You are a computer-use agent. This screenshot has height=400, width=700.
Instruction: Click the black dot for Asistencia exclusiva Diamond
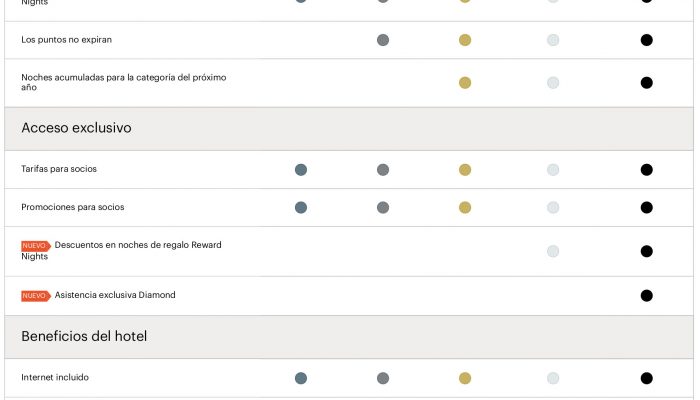click(646, 296)
